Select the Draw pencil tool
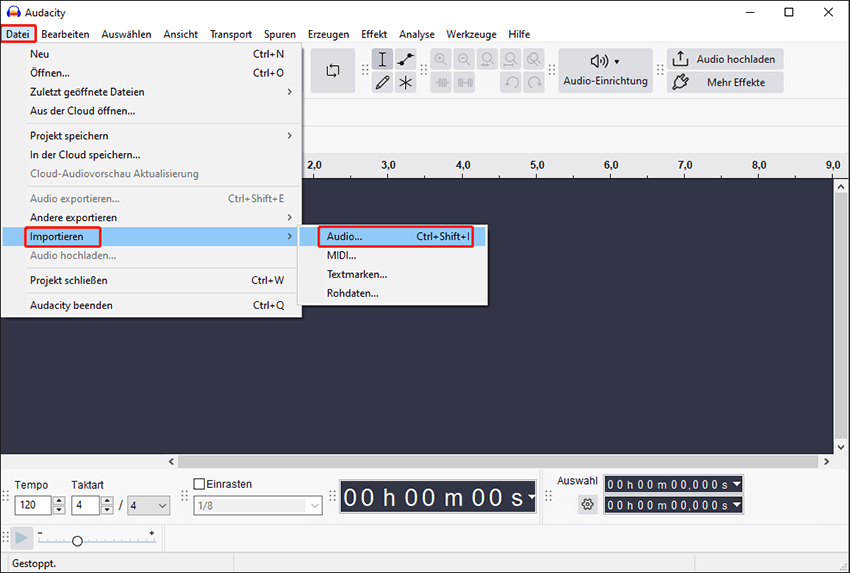 coord(382,82)
